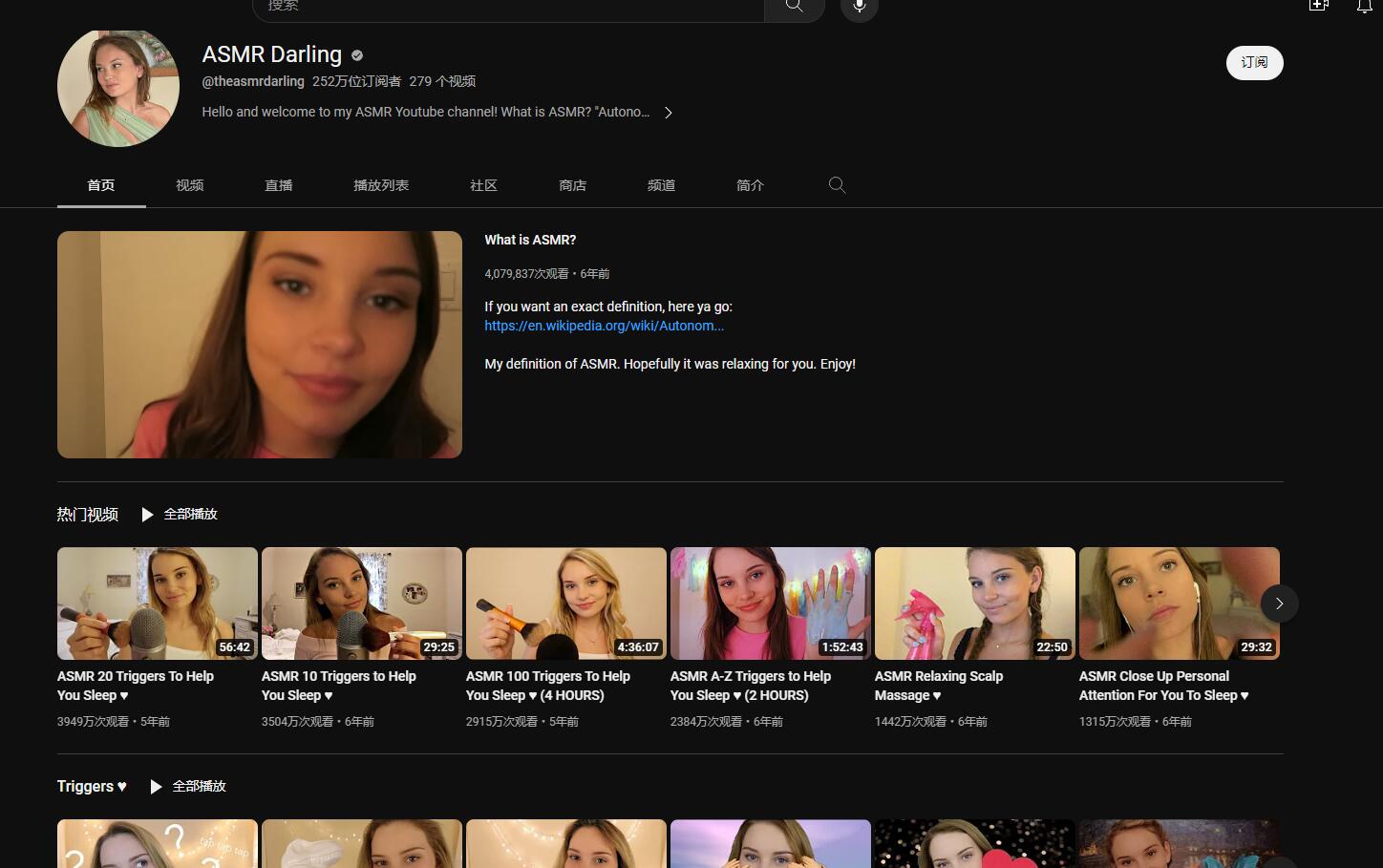Open the 播放列表 tab
1383x868 pixels.
pyautogui.click(x=381, y=185)
